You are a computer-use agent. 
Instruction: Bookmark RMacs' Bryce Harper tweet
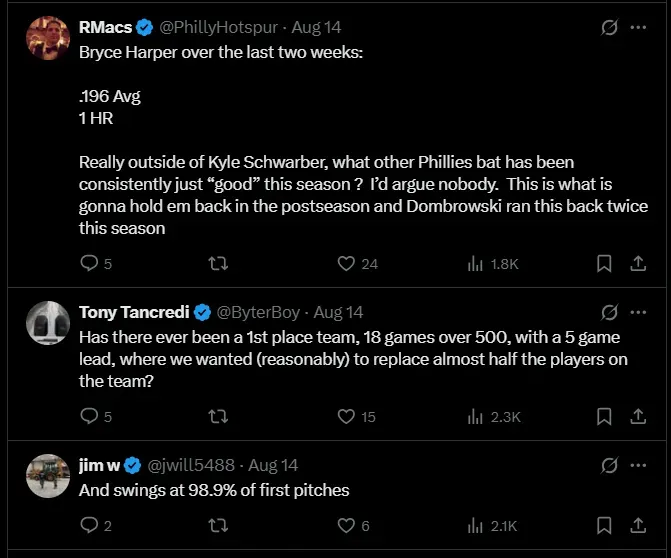click(x=604, y=264)
